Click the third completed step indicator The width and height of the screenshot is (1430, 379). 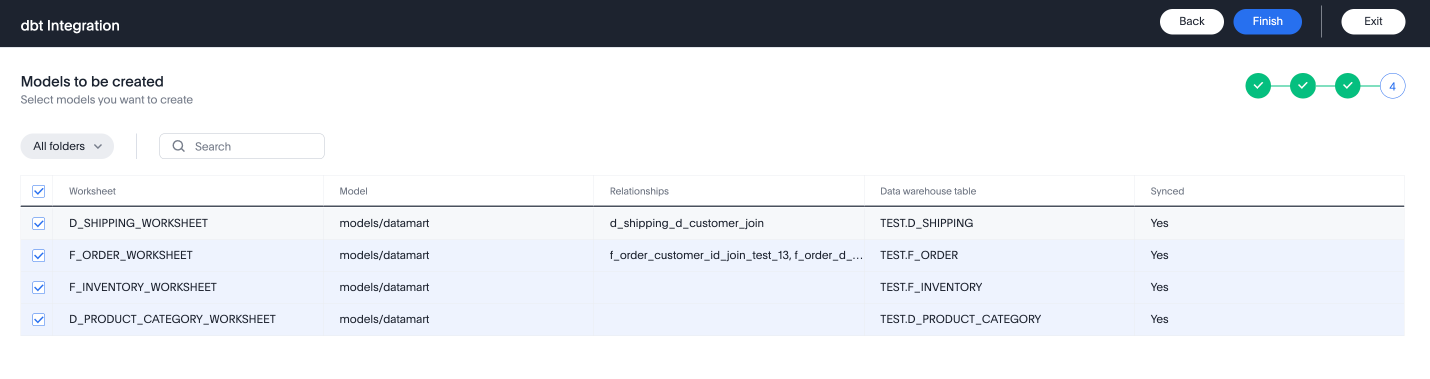[1348, 86]
